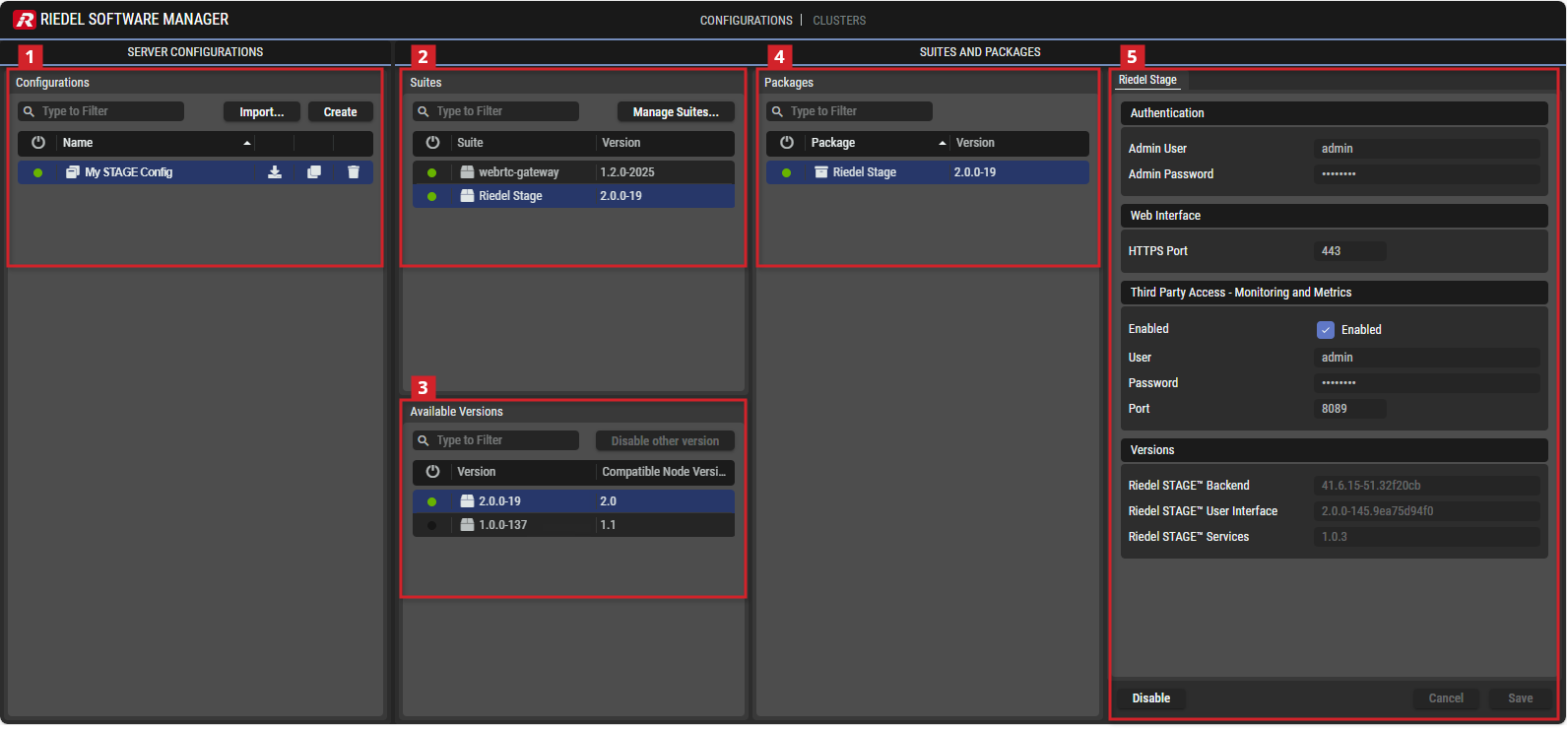
Task: Click search icon in Configurations filter
Action: click(x=29, y=111)
